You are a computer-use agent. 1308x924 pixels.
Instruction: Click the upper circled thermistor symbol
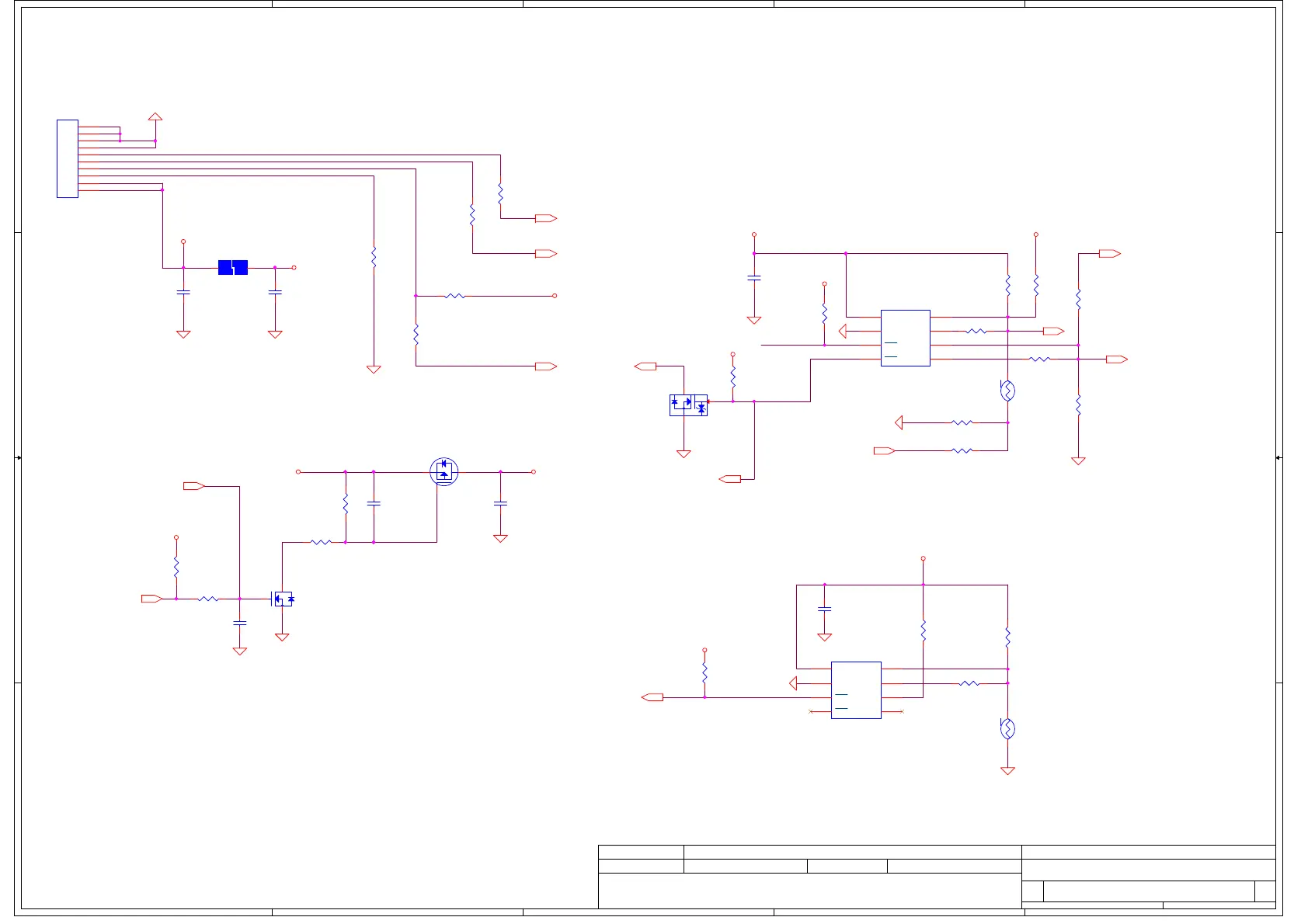(1007, 390)
